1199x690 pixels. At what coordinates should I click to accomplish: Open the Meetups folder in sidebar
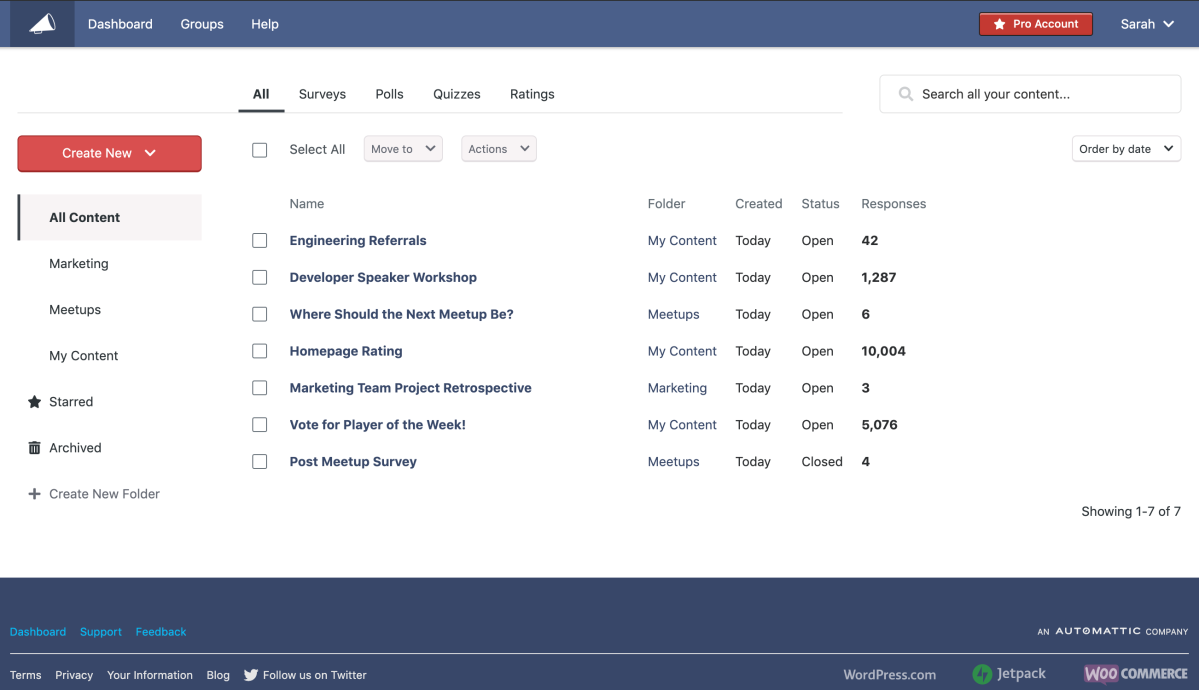click(x=75, y=309)
